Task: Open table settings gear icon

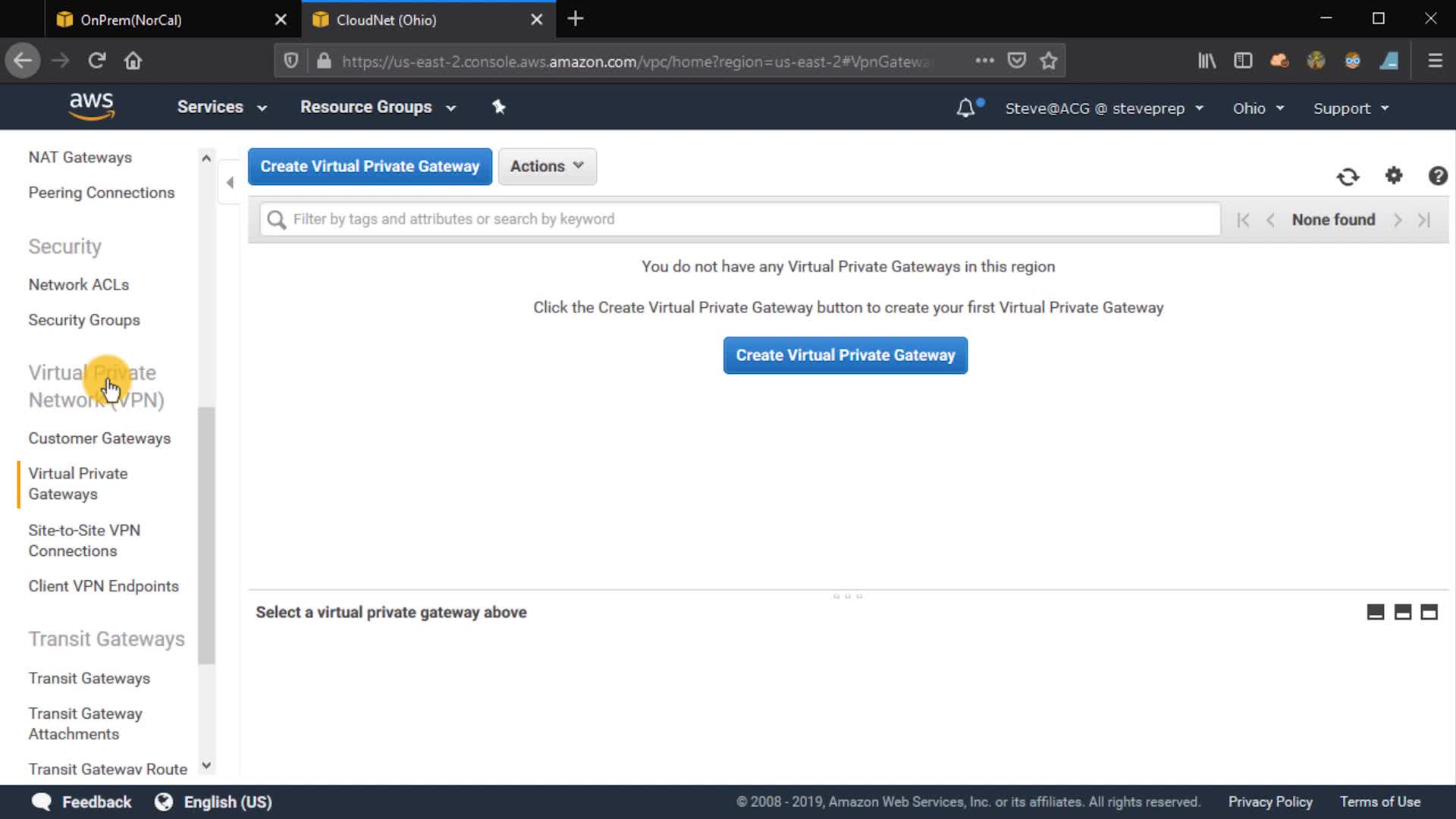Action: (x=1394, y=176)
